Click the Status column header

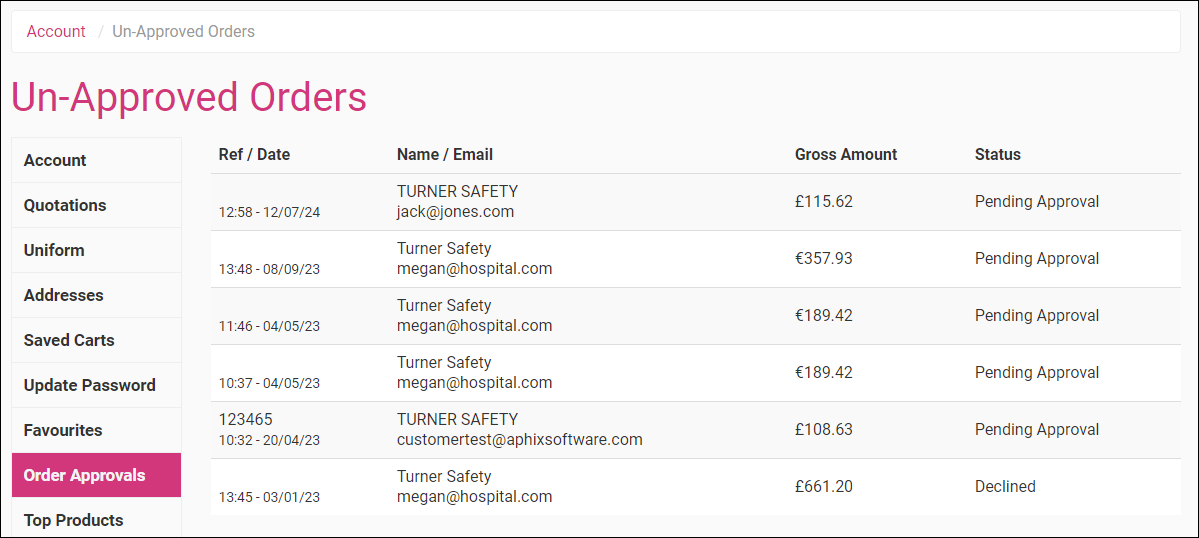click(x=997, y=154)
